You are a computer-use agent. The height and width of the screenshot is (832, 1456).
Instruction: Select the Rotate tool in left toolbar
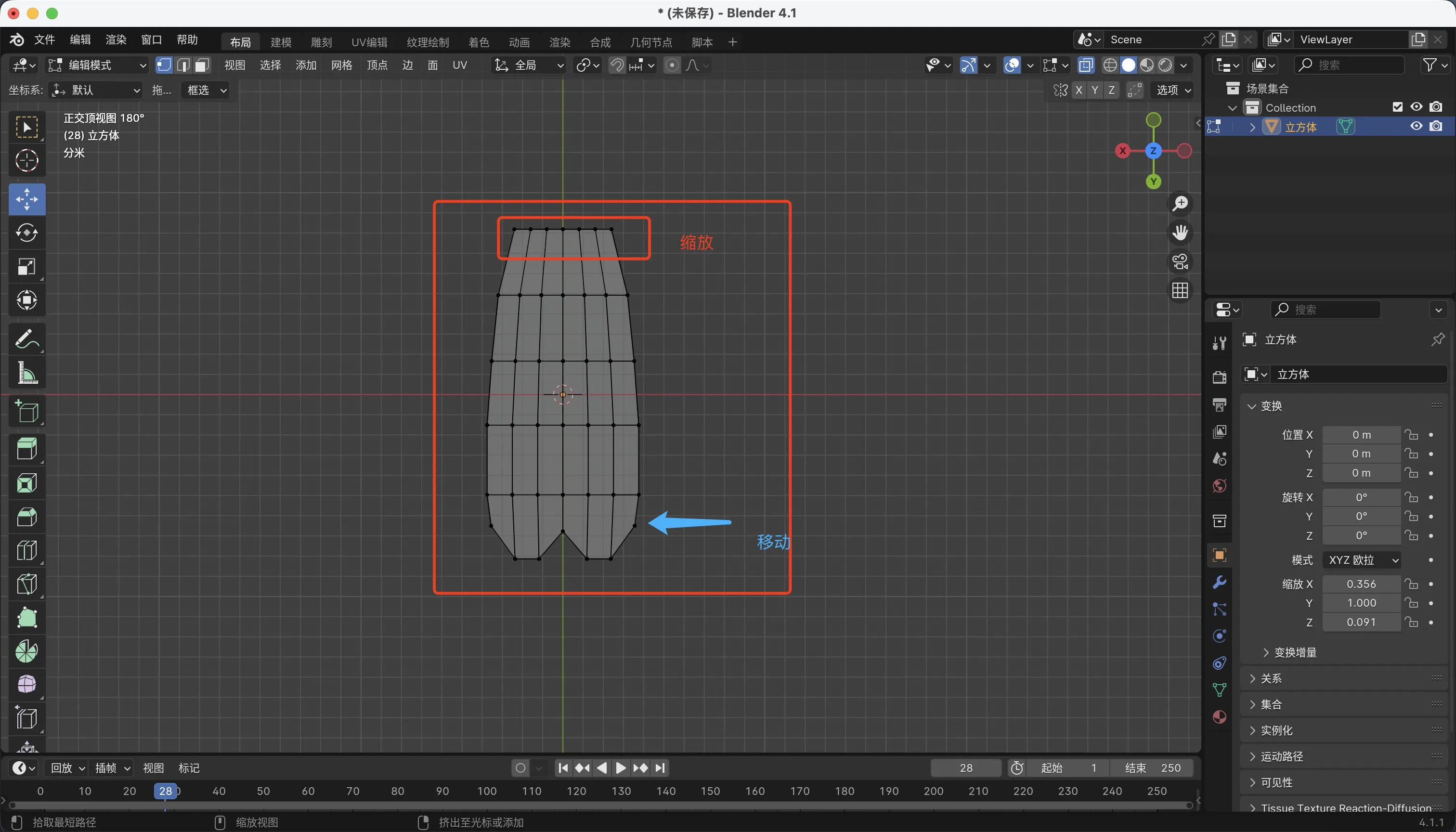[26, 233]
